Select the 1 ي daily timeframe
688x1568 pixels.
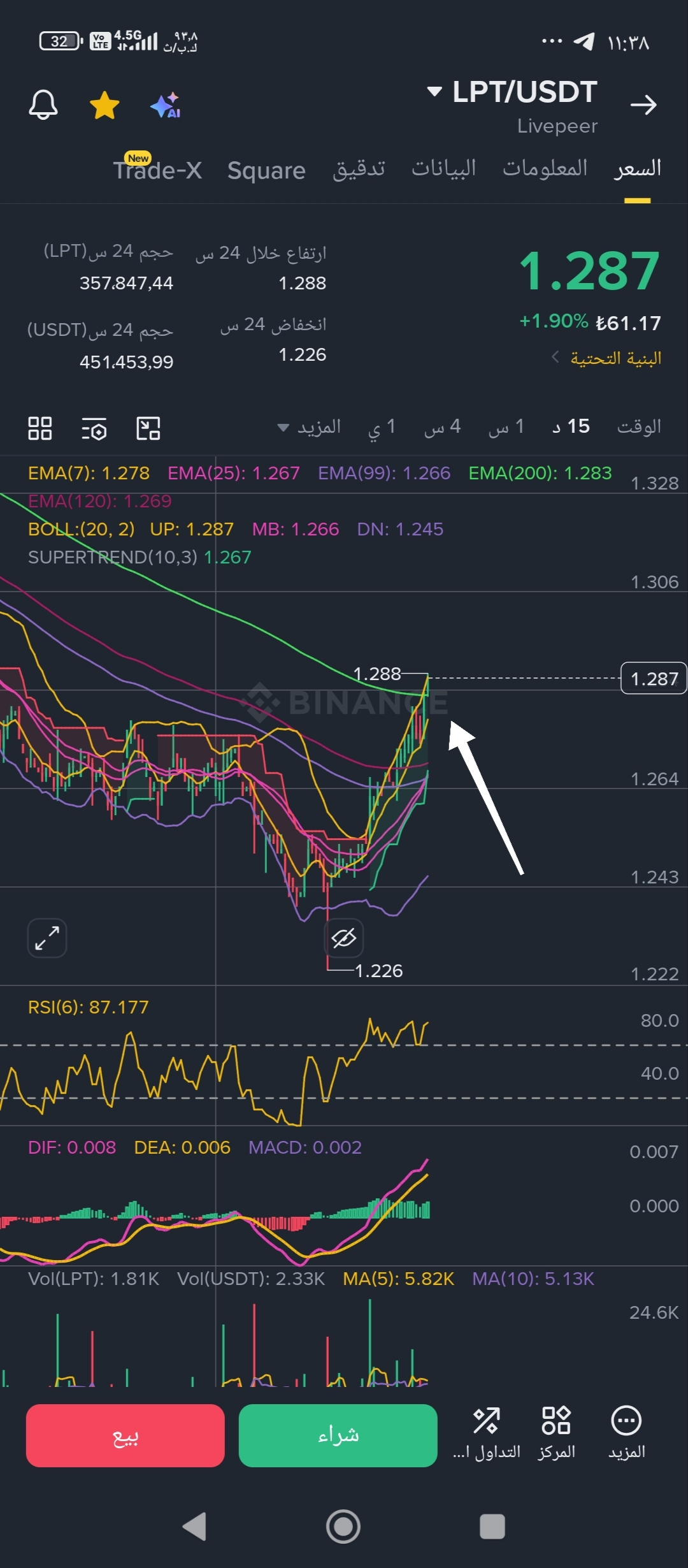coord(382,427)
